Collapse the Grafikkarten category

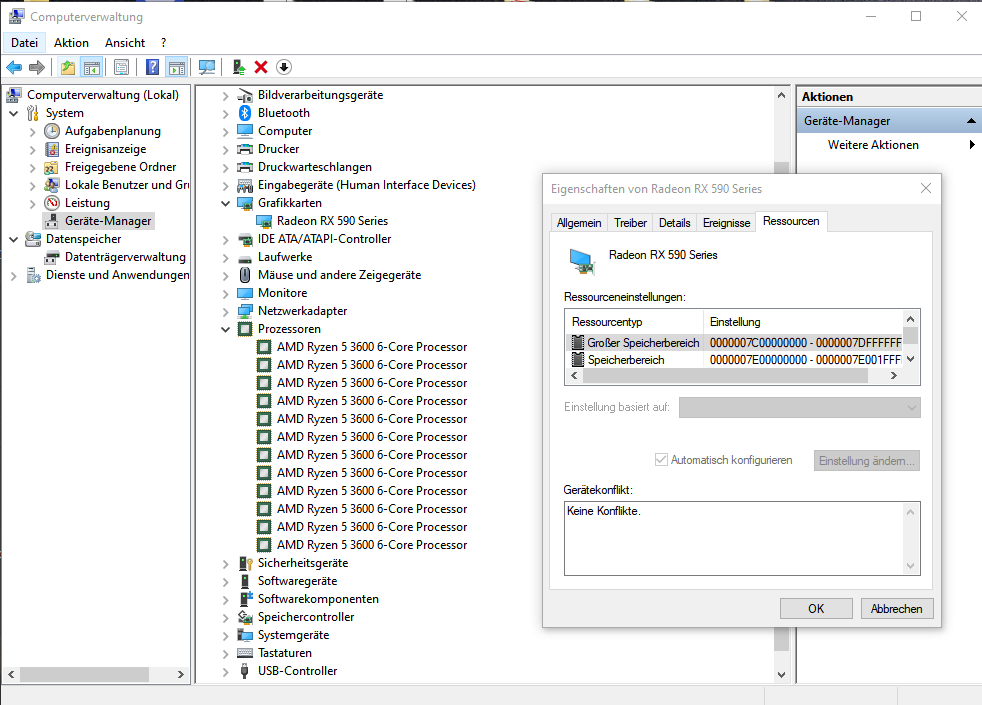pos(225,203)
